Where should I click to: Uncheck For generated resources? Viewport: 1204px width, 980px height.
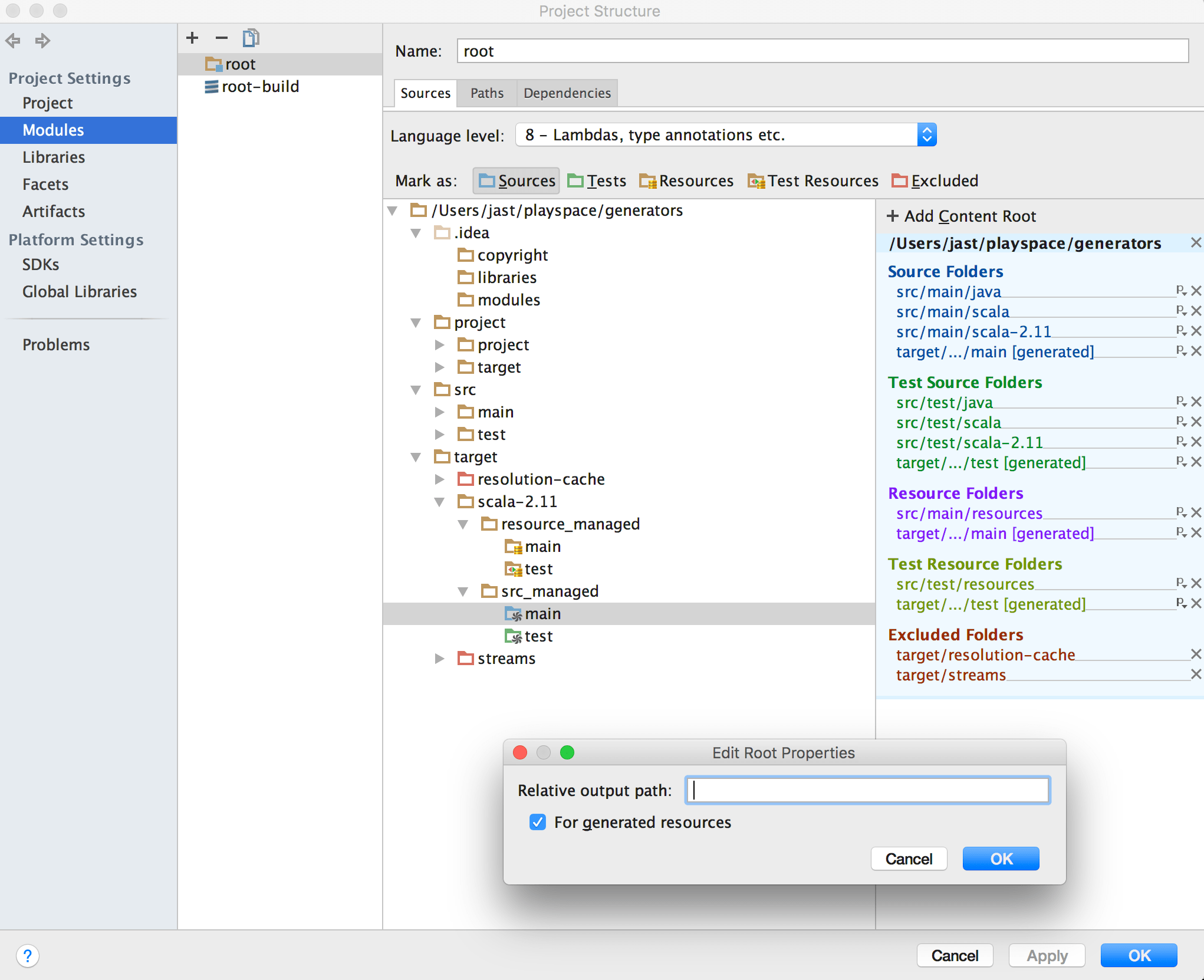pyautogui.click(x=537, y=822)
